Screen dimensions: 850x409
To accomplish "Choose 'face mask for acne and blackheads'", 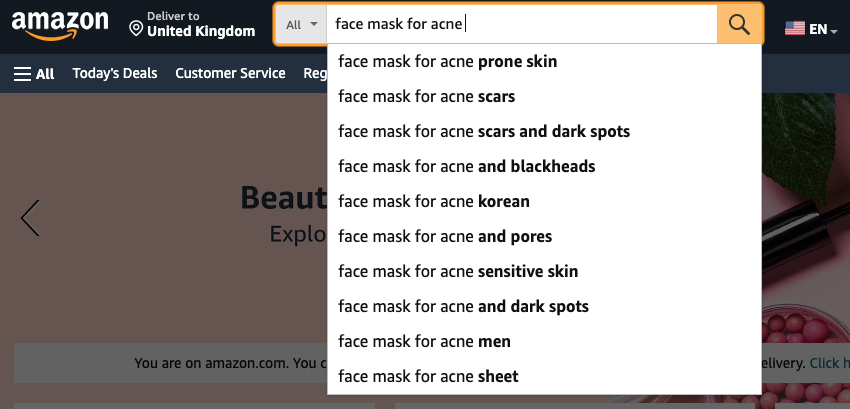I will 544,167.
